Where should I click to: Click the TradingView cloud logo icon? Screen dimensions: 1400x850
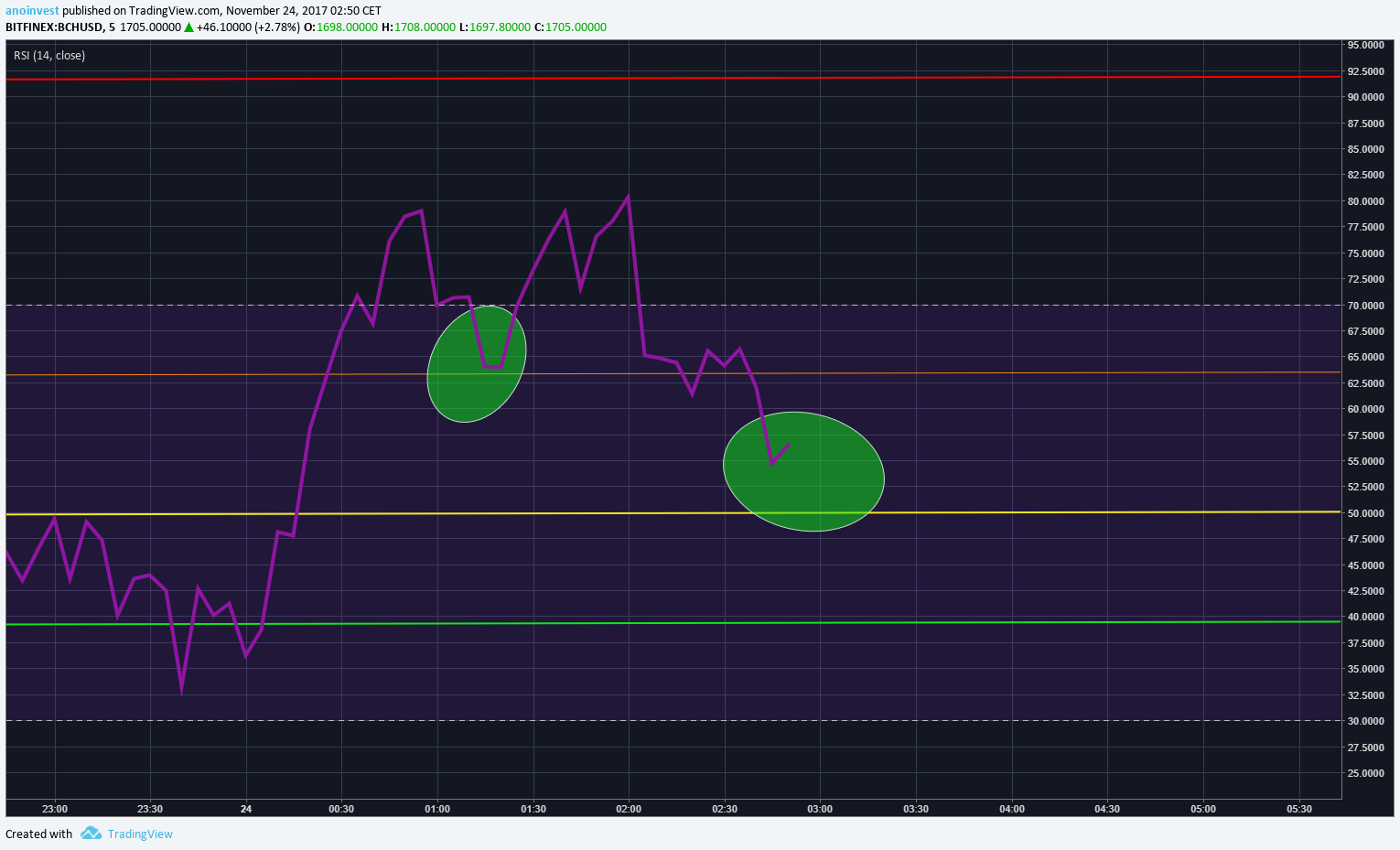[x=91, y=834]
